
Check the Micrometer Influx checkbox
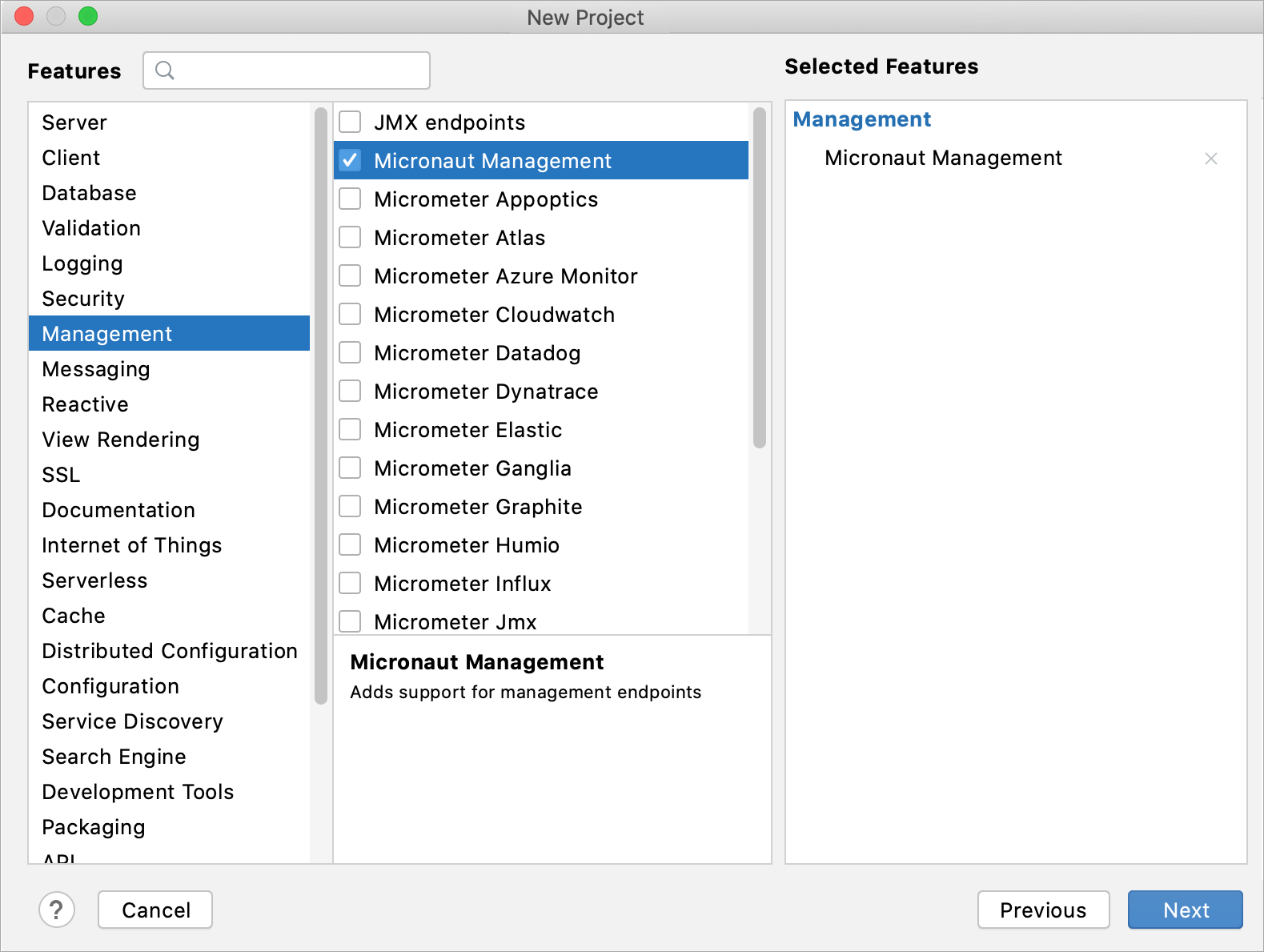point(350,583)
